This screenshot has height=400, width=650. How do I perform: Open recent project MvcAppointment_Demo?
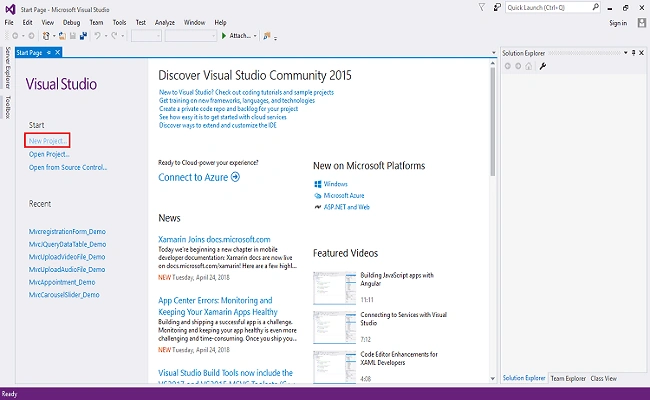(x=62, y=282)
